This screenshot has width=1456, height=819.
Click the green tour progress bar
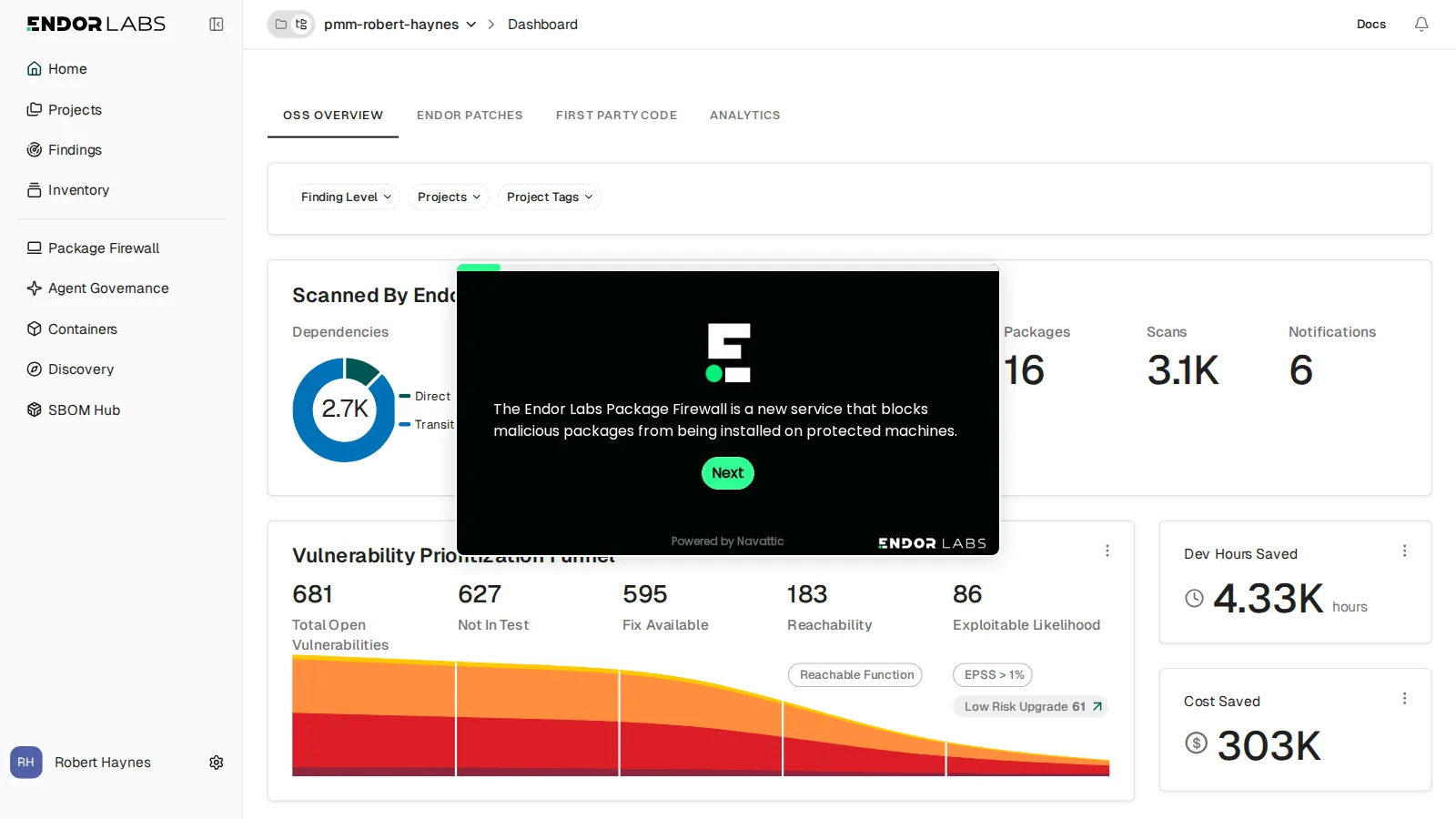479,268
